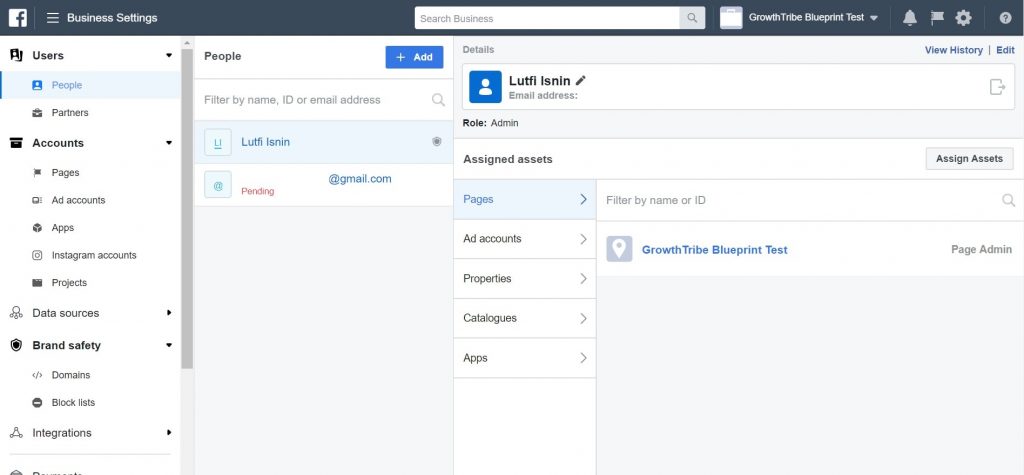Select the Apps assigned assets tab
1024x475 pixels.
524,358
